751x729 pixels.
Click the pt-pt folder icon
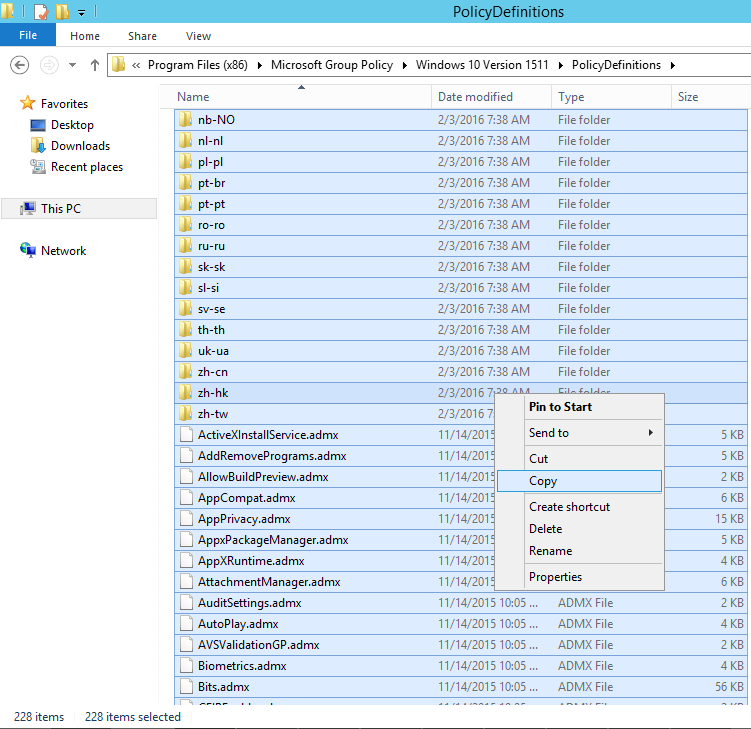click(185, 204)
